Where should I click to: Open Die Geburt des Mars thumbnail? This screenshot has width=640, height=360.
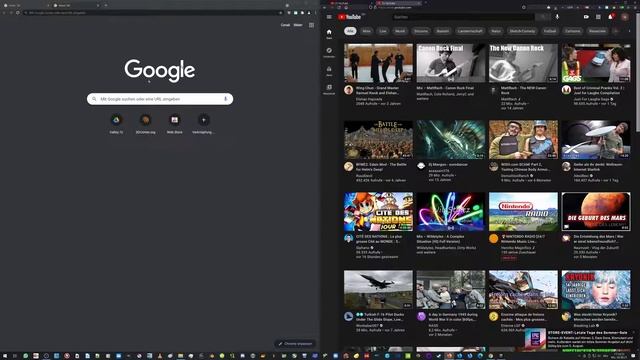pyautogui.click(x=596, y=211)
